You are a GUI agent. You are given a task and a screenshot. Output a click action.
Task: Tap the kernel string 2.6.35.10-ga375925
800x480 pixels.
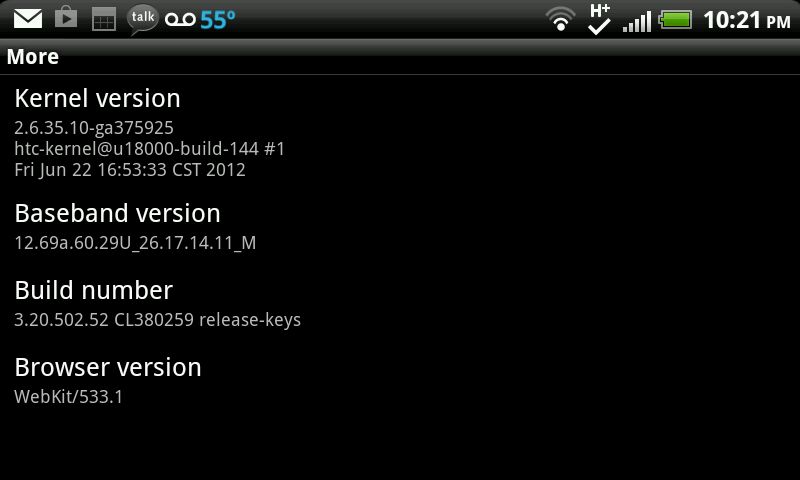(x=94, y=128)
